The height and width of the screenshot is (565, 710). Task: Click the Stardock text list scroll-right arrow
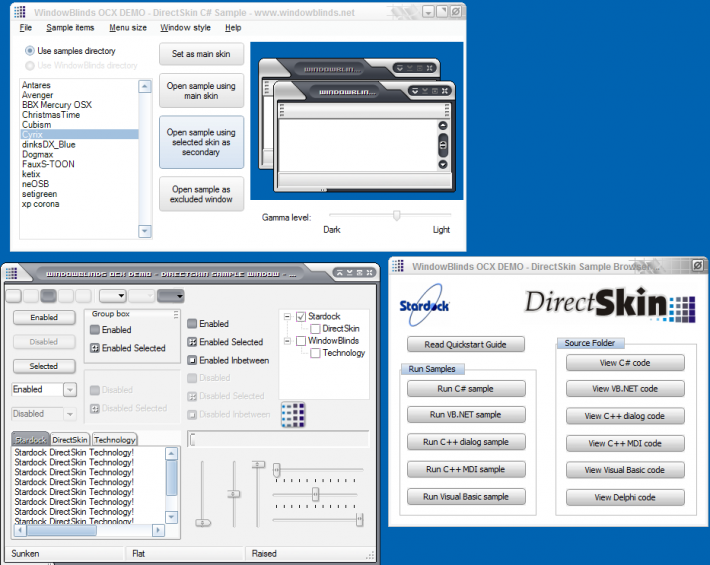click(158, 530)
